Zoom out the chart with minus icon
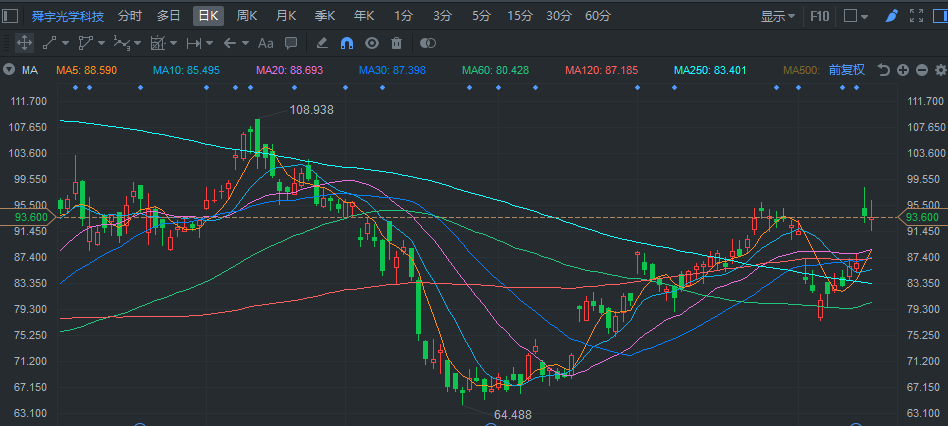948x426 pixels. tap(920, 70)
